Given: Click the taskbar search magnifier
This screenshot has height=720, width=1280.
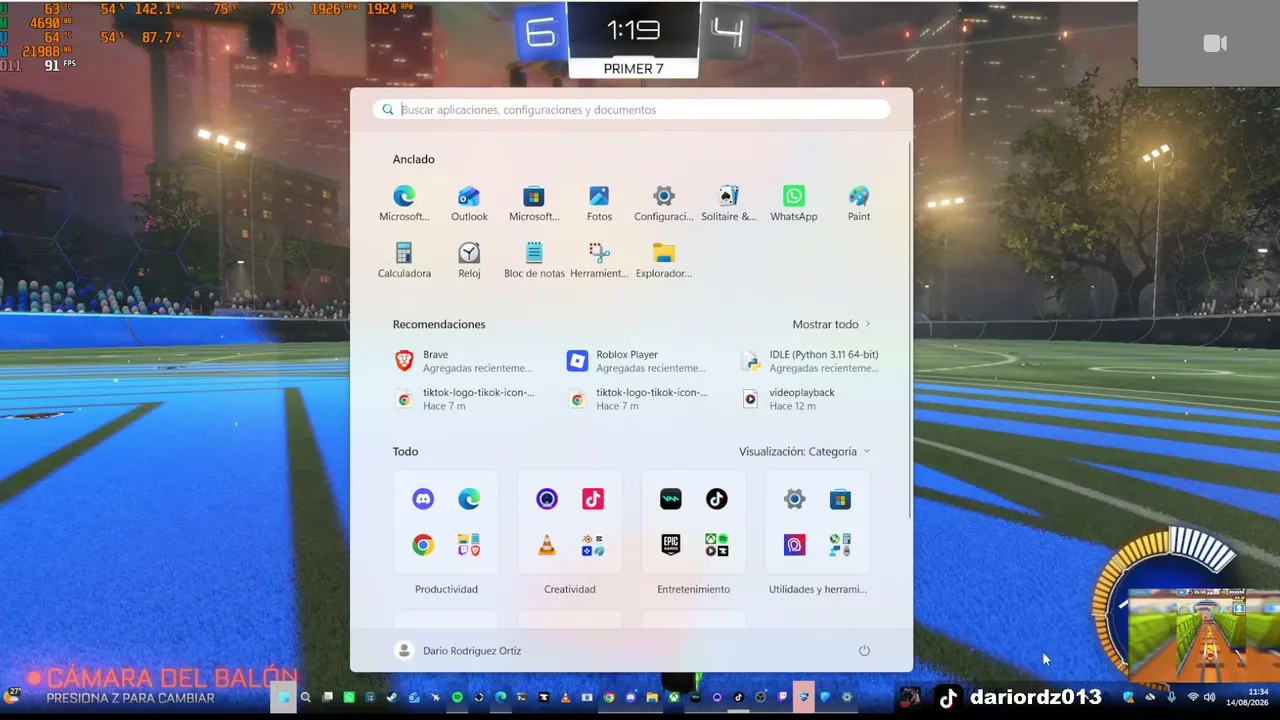Looking at the screenshot, I should [x=306, y=697].
